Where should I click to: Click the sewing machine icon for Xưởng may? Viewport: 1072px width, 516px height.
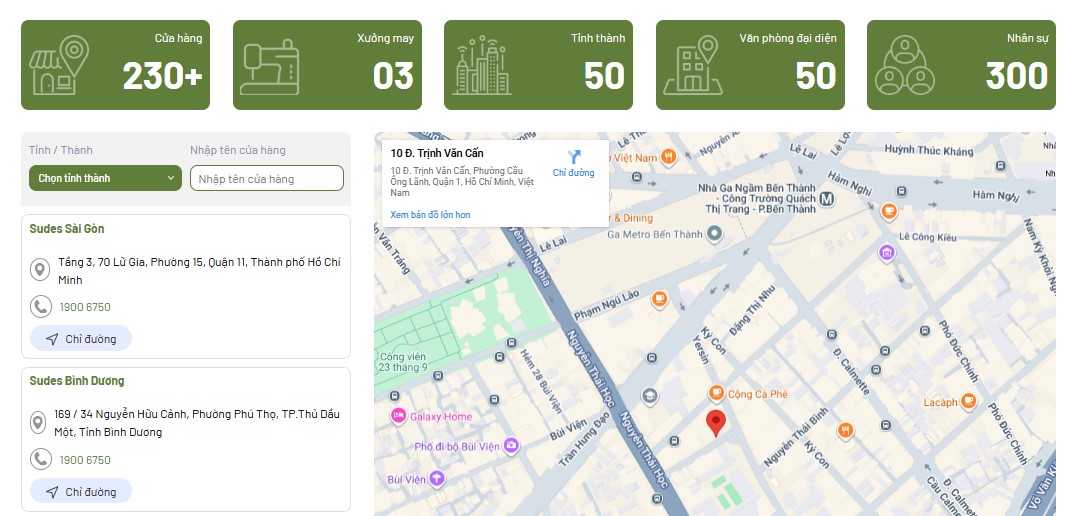pos(270,67)
